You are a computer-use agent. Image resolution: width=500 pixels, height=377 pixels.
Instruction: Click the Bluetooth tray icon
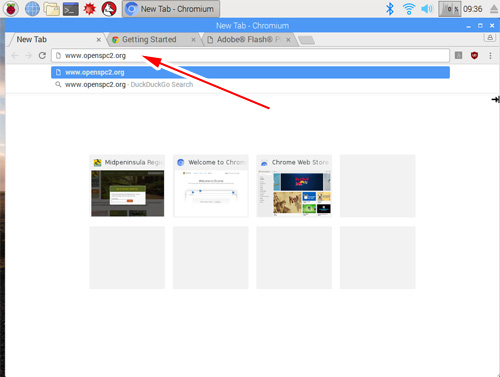(390, 9)
